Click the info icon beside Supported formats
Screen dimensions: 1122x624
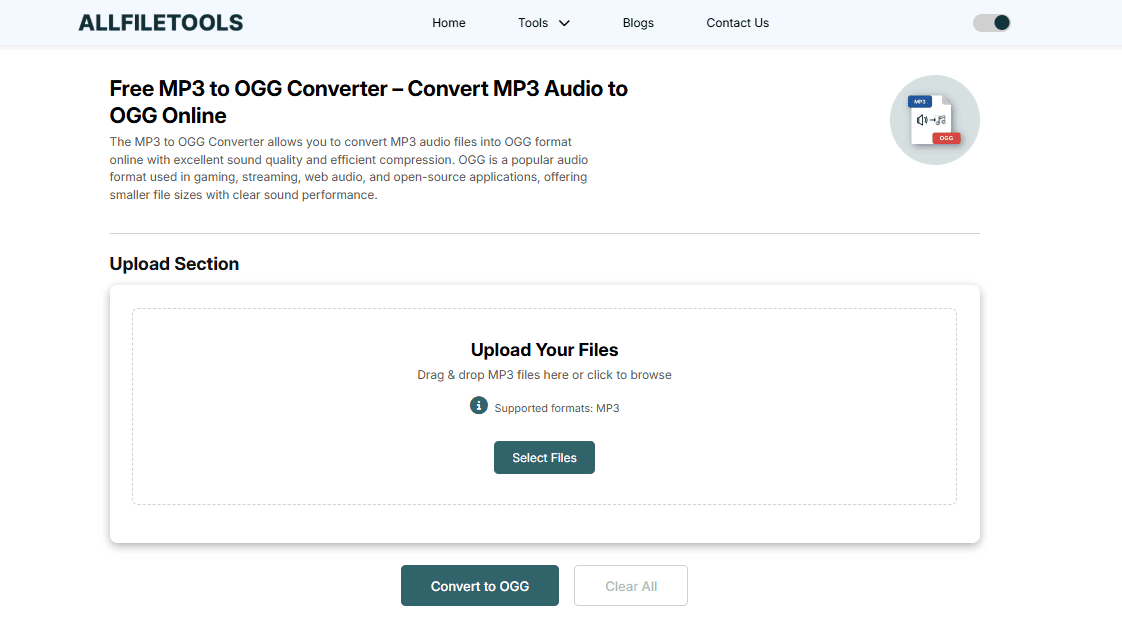point(478,405)
